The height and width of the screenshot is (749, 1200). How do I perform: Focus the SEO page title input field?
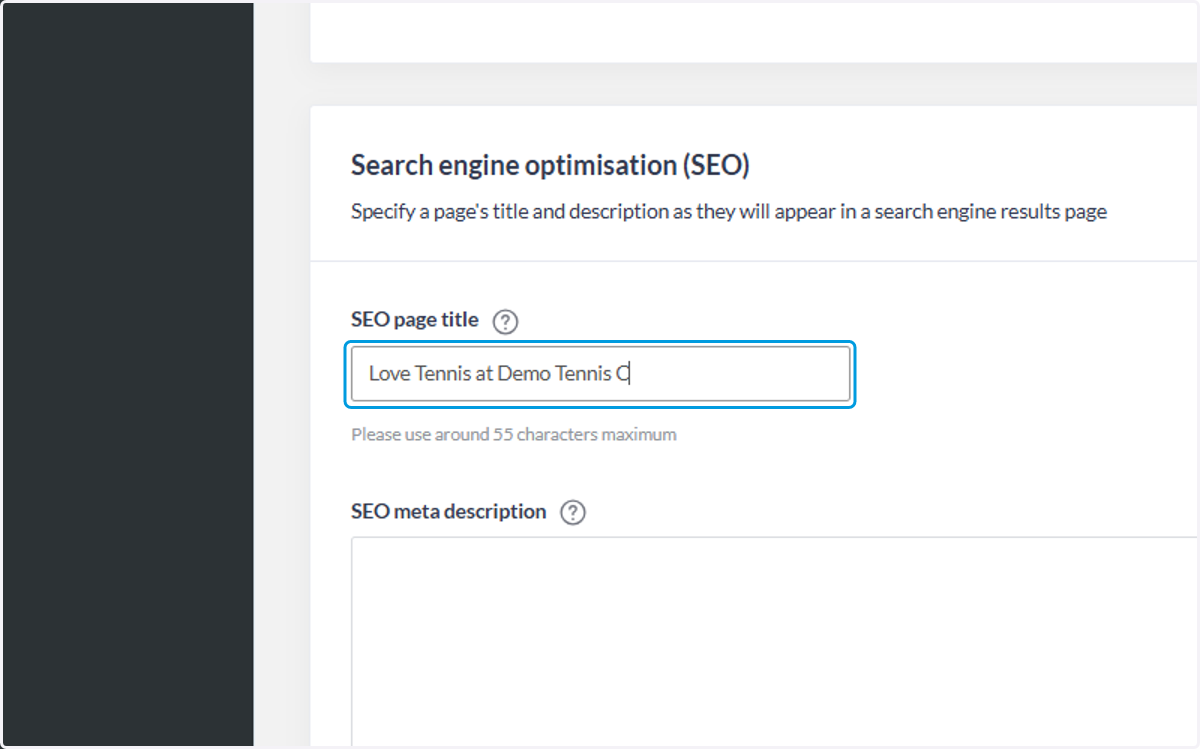point(600,374)
